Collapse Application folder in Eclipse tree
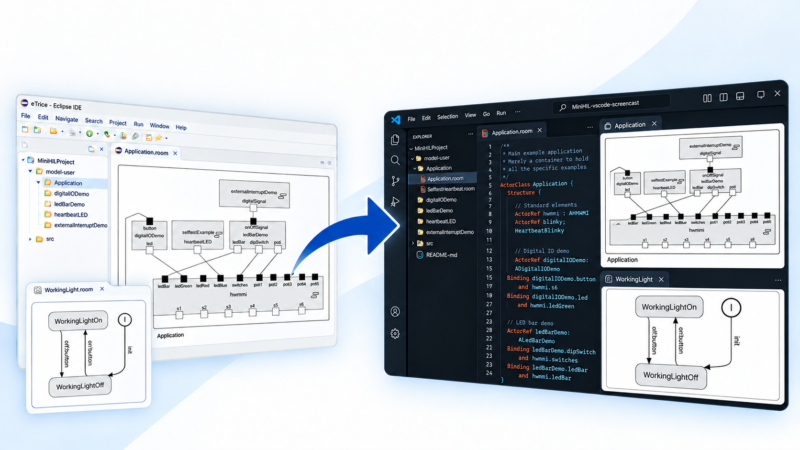The image size is (800, 450). pos(38,182)
